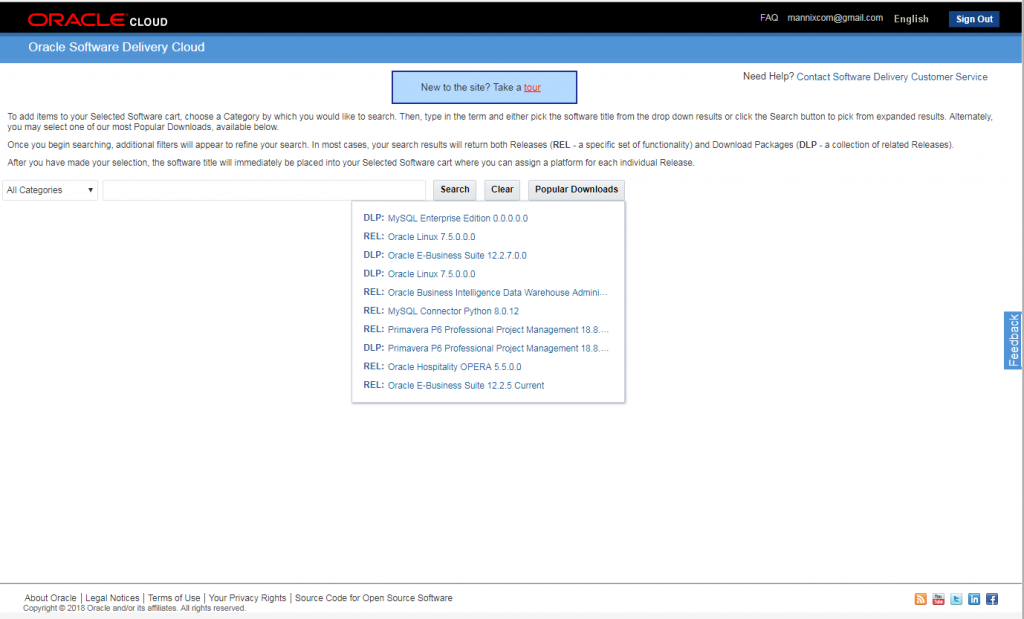Open the English language selector

911,19
